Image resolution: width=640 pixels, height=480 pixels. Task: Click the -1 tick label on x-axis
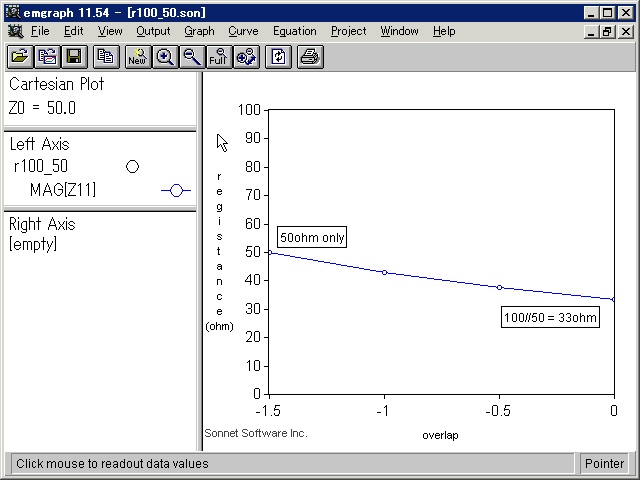tap(383, 411)
